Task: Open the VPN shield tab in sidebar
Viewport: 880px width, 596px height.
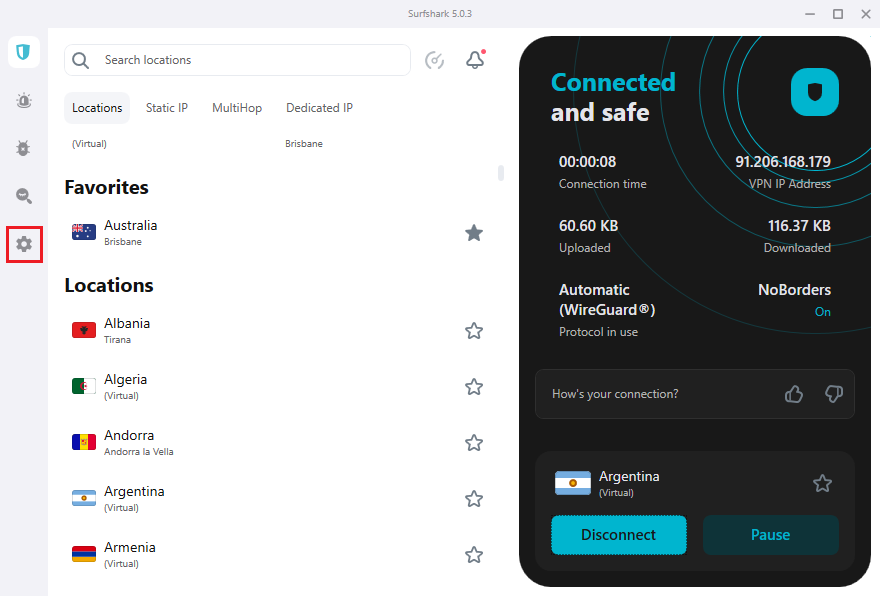Action: click(x=24, y=52)
